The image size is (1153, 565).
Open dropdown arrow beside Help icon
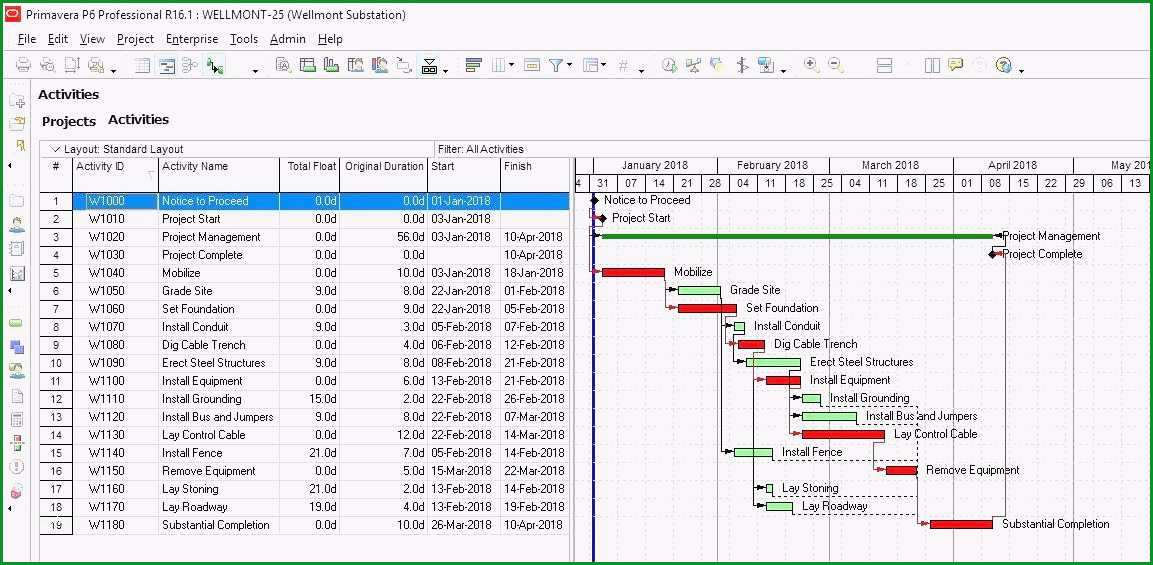pos(1021,71)
